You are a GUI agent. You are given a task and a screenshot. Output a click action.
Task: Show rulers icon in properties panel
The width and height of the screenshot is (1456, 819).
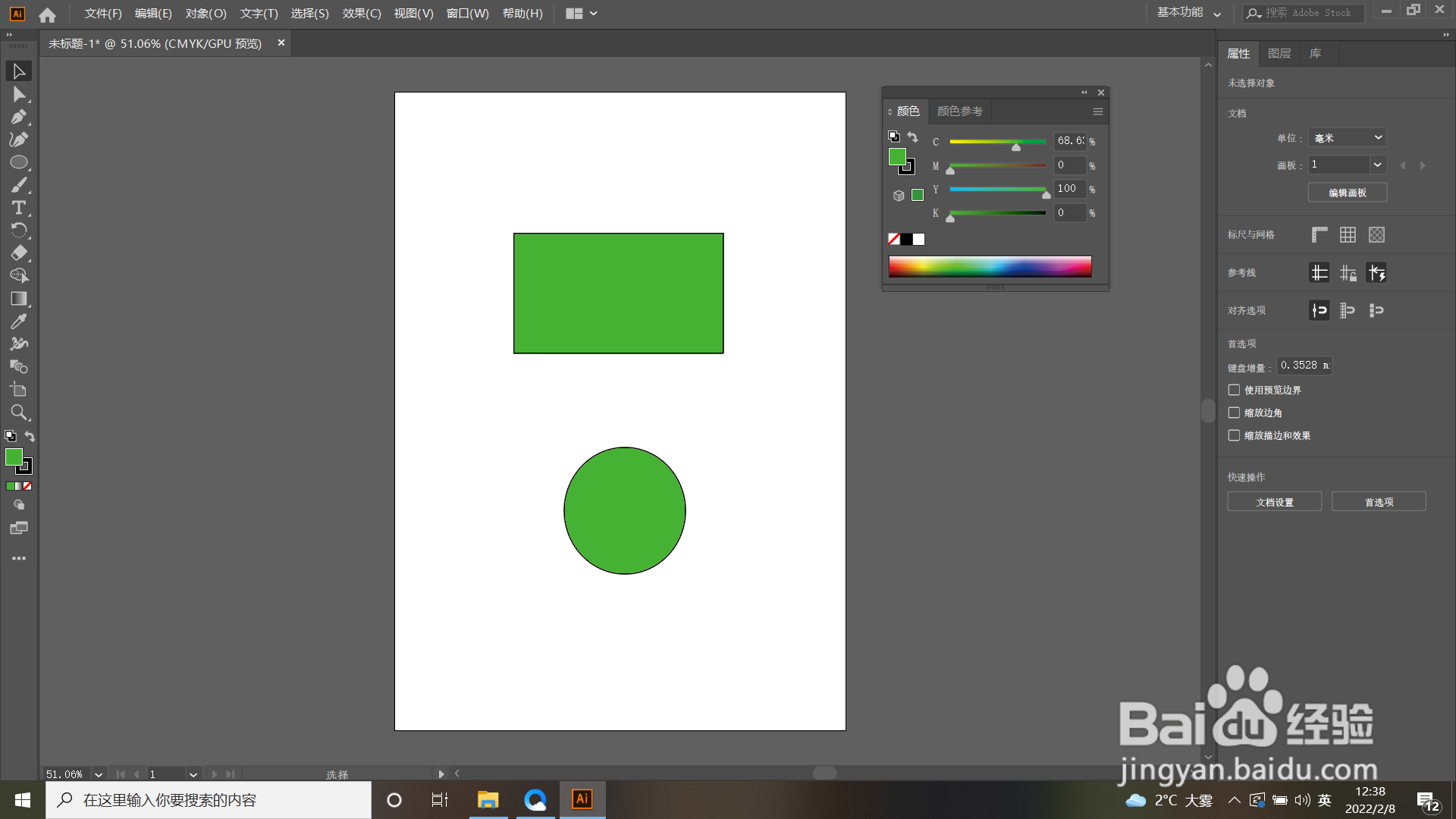1319,235
